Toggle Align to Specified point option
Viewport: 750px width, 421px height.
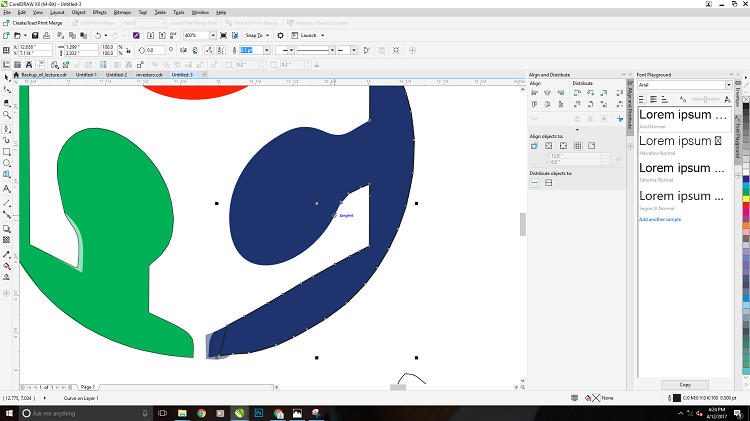point(592,146)
